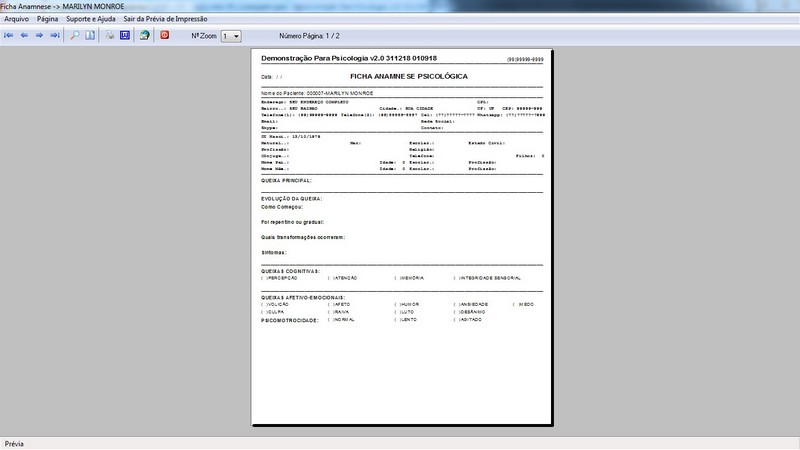Go to the first page of preview

pos(9,35)
